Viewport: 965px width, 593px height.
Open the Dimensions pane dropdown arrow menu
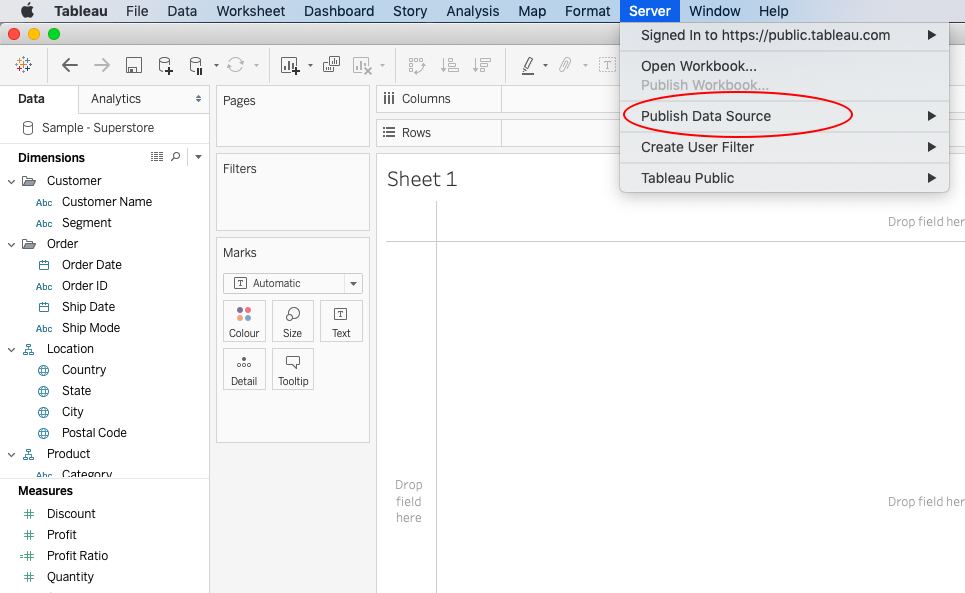click(198, 157)
